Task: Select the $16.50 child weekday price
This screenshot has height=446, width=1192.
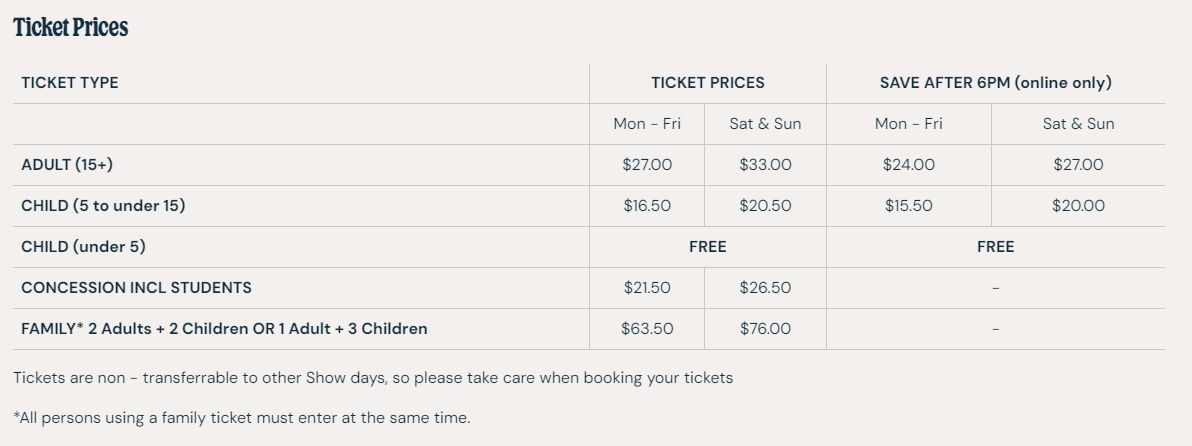Action: pyautogui.click(x=647, y=206)
